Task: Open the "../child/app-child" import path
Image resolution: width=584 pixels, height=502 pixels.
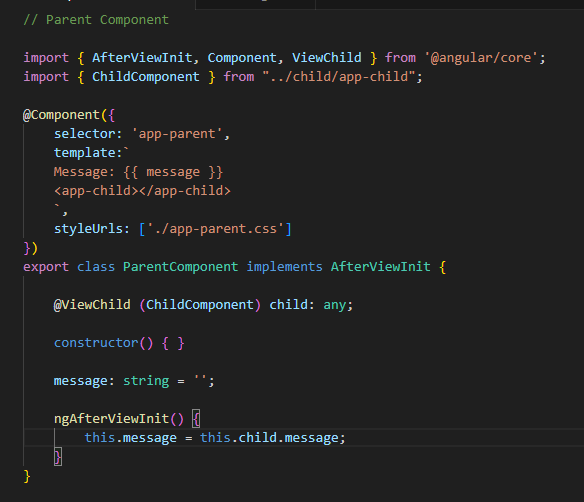Action: 339,77
